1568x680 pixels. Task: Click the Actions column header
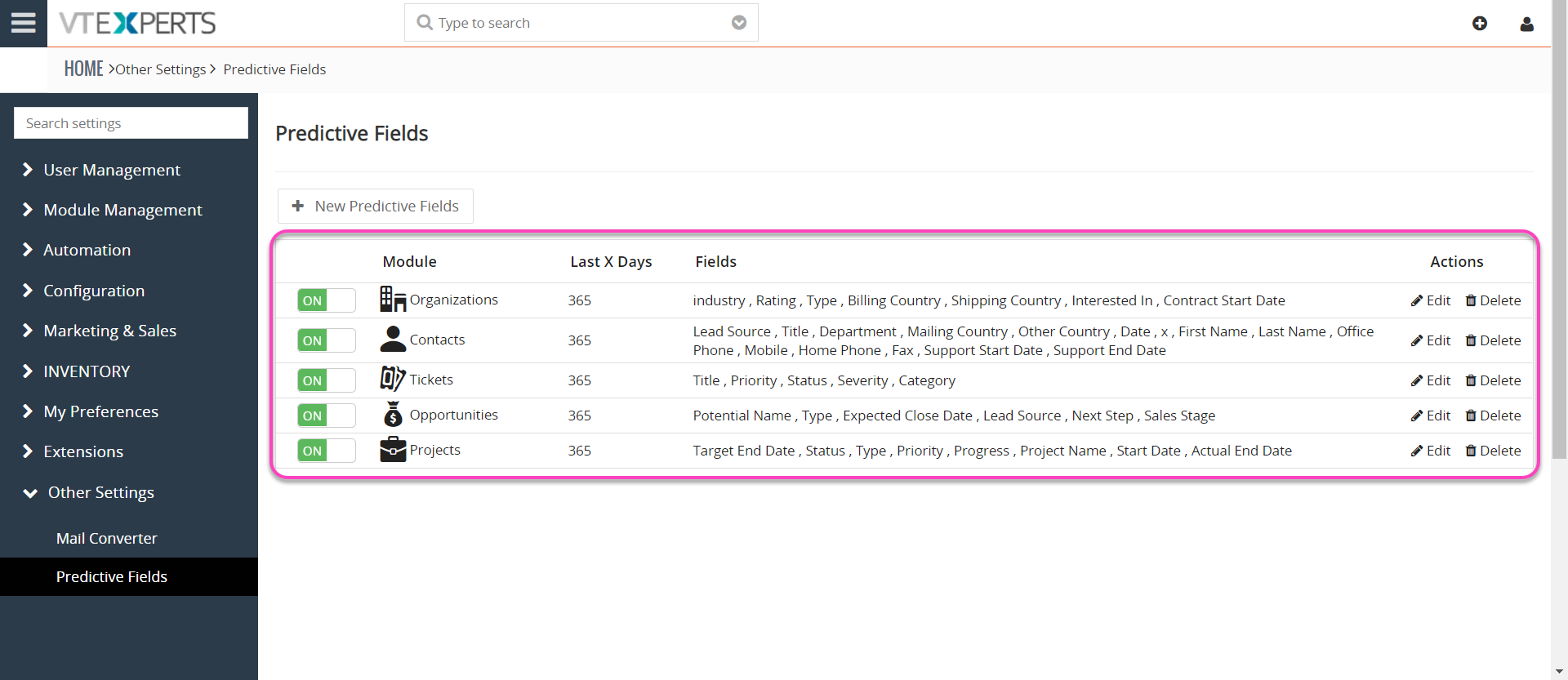(x=1456, y=262)
